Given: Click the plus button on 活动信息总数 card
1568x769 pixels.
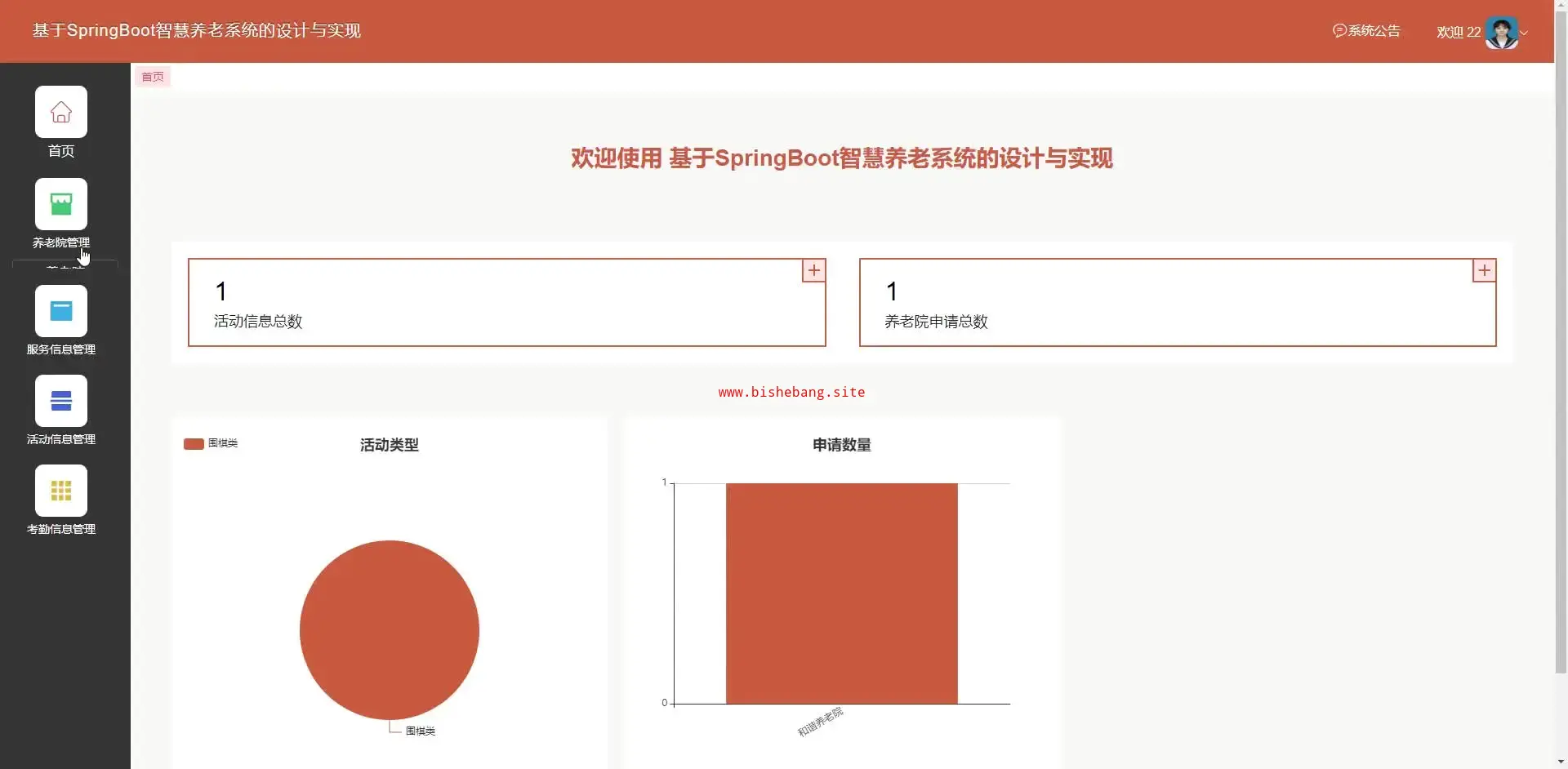Looking at the screenshot, I should [813, 270].
